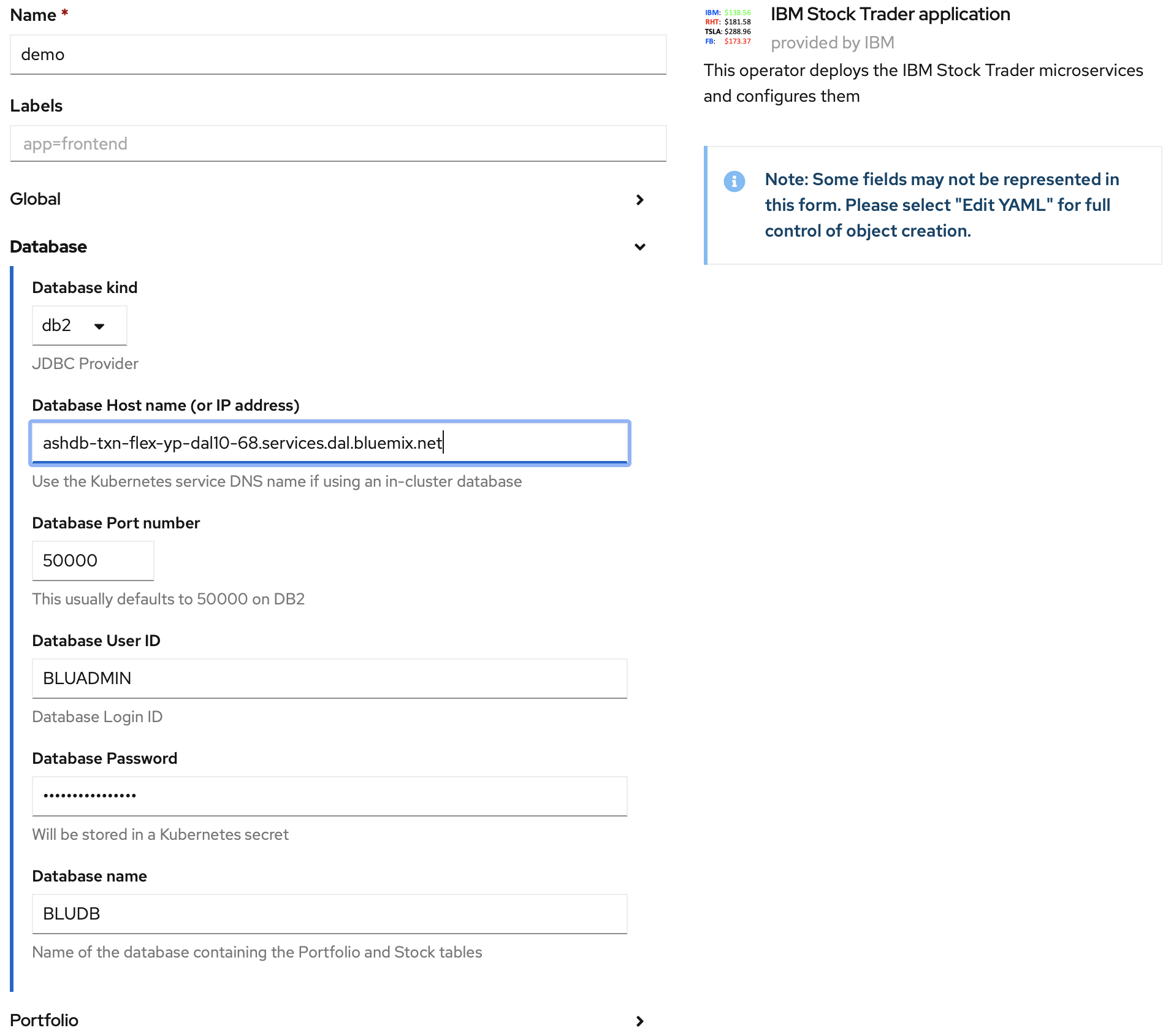Image resolution: width=1171 pixels, height=1036 pixels.
Task: Click the Database section chevron-down arrow
Action: click(640, 247)
